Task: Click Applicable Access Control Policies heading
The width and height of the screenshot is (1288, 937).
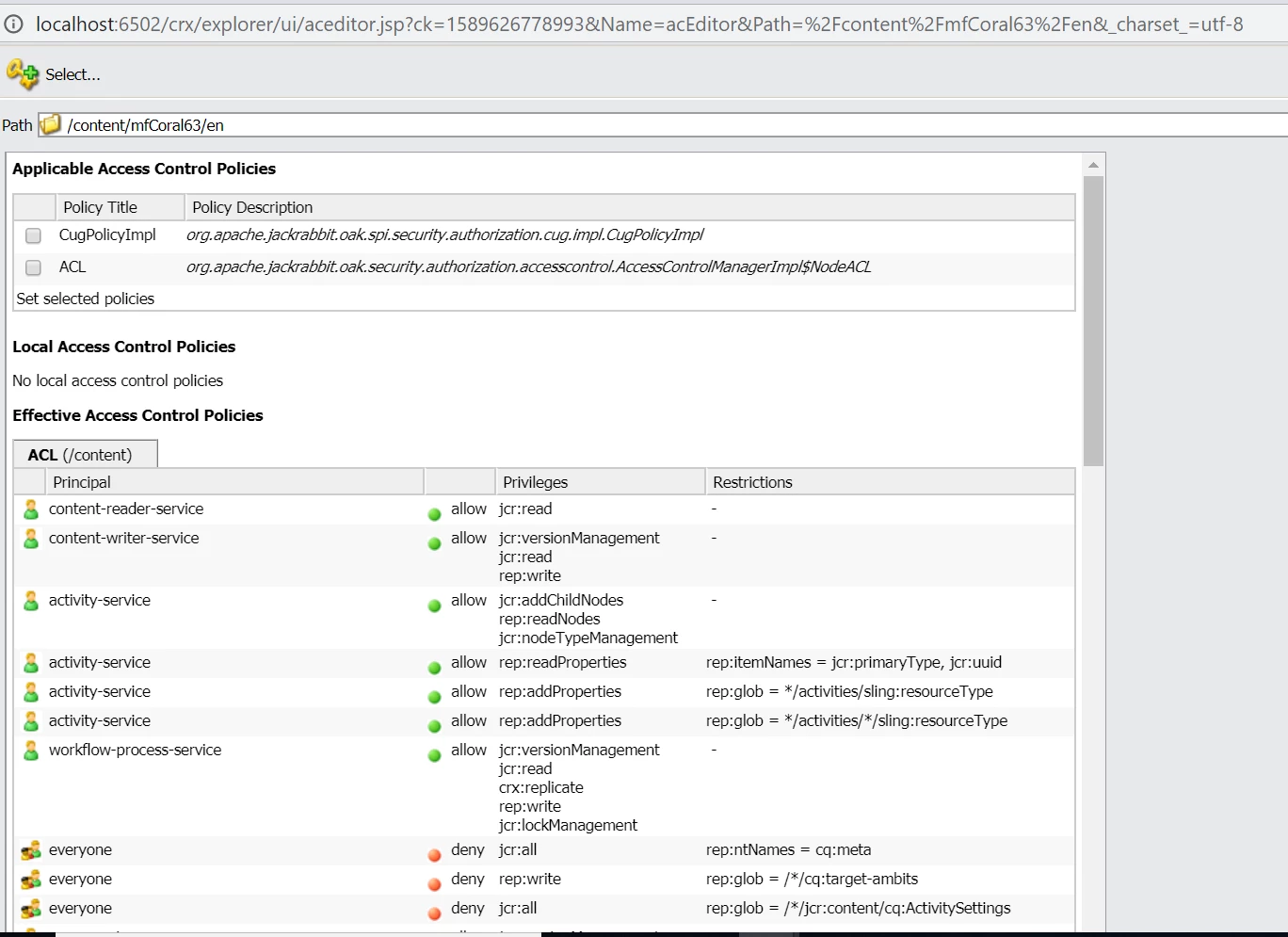Action: pyautogui.click(x=144, y=169)
